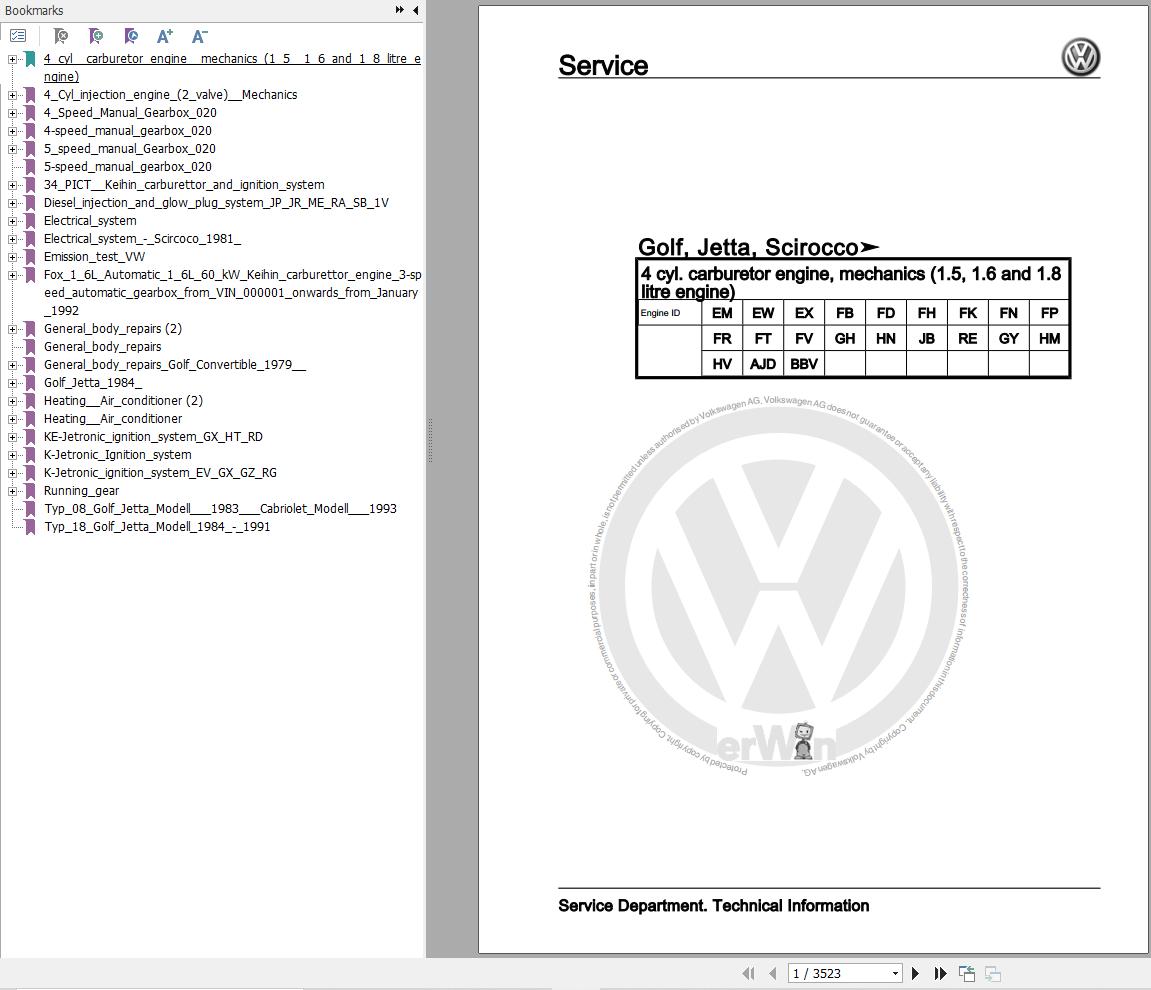Click bookmark icon beside K-Jetronic_Ignition_system

30,455
